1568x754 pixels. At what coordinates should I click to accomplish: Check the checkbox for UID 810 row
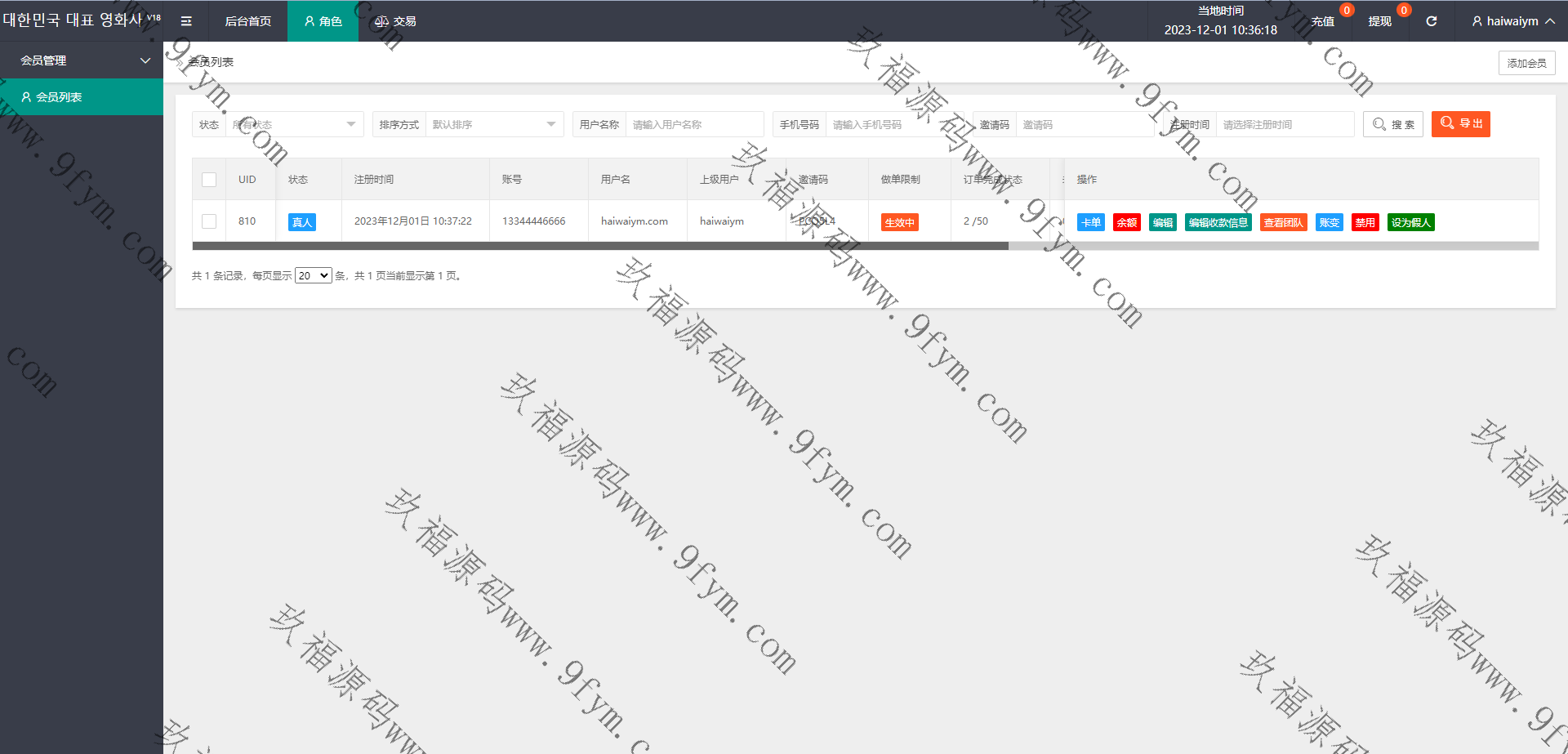tap(209, 221)
